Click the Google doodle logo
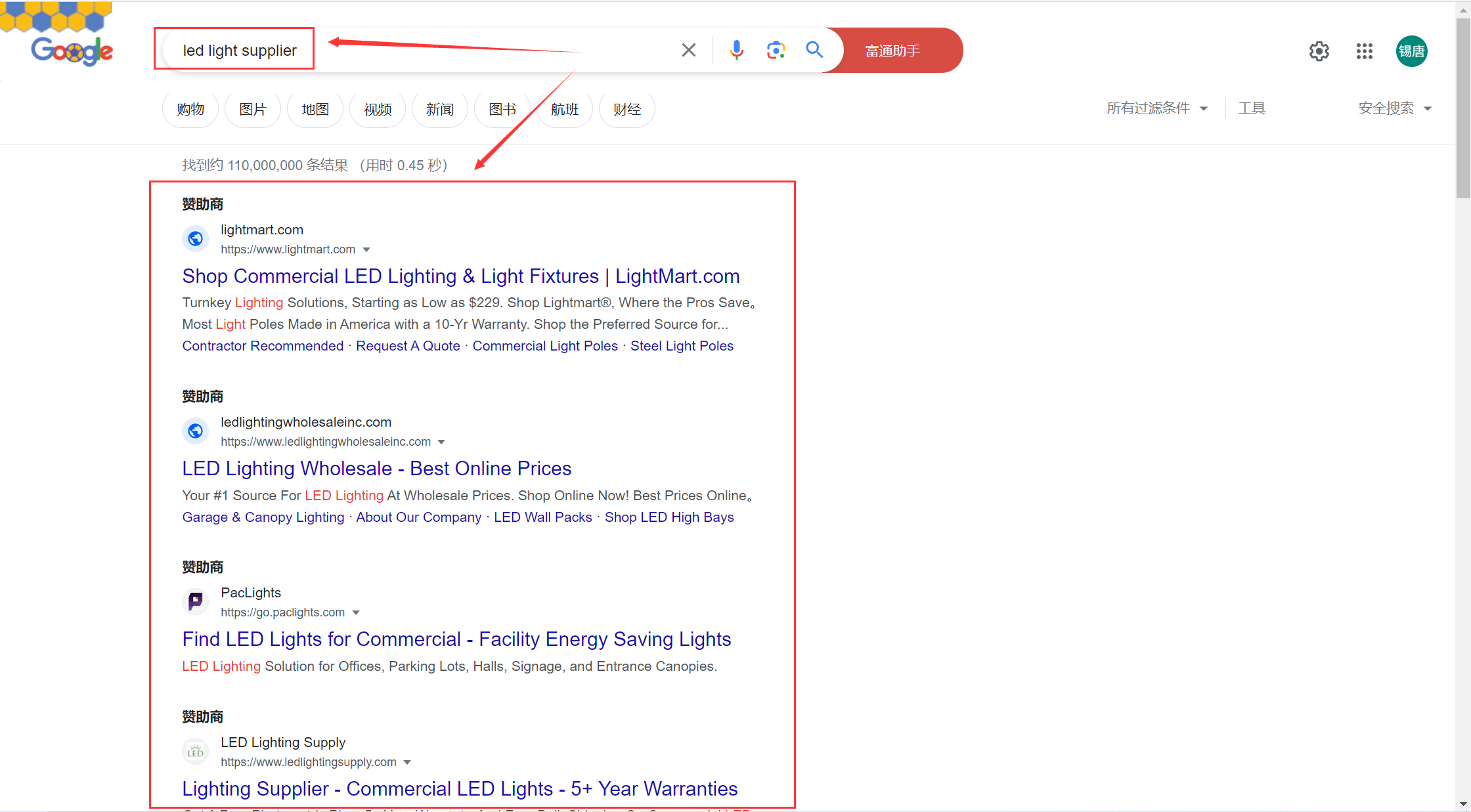The image size is (1471, 812). (x=72, y=51)
